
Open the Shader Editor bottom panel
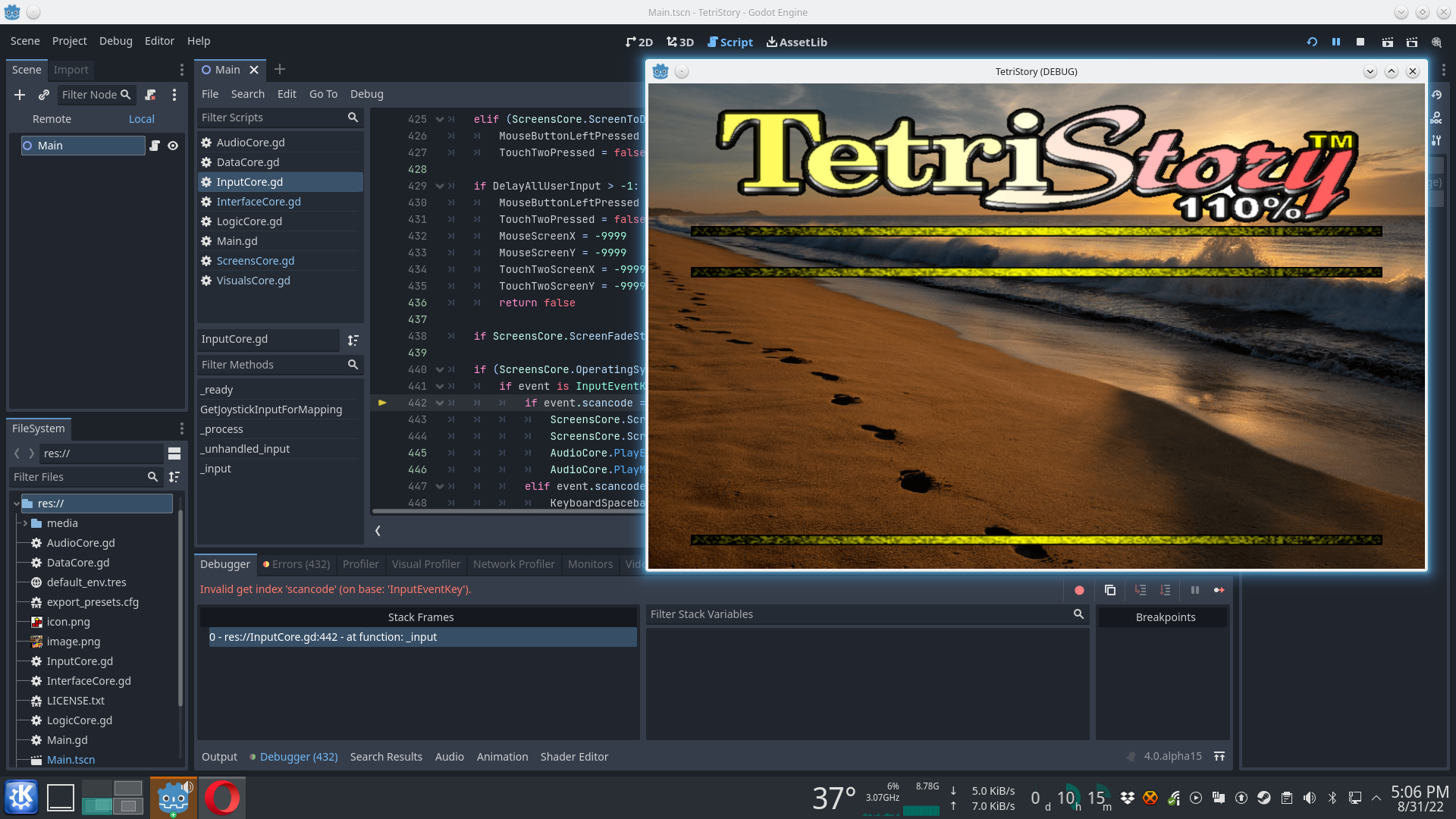point(574,757)
